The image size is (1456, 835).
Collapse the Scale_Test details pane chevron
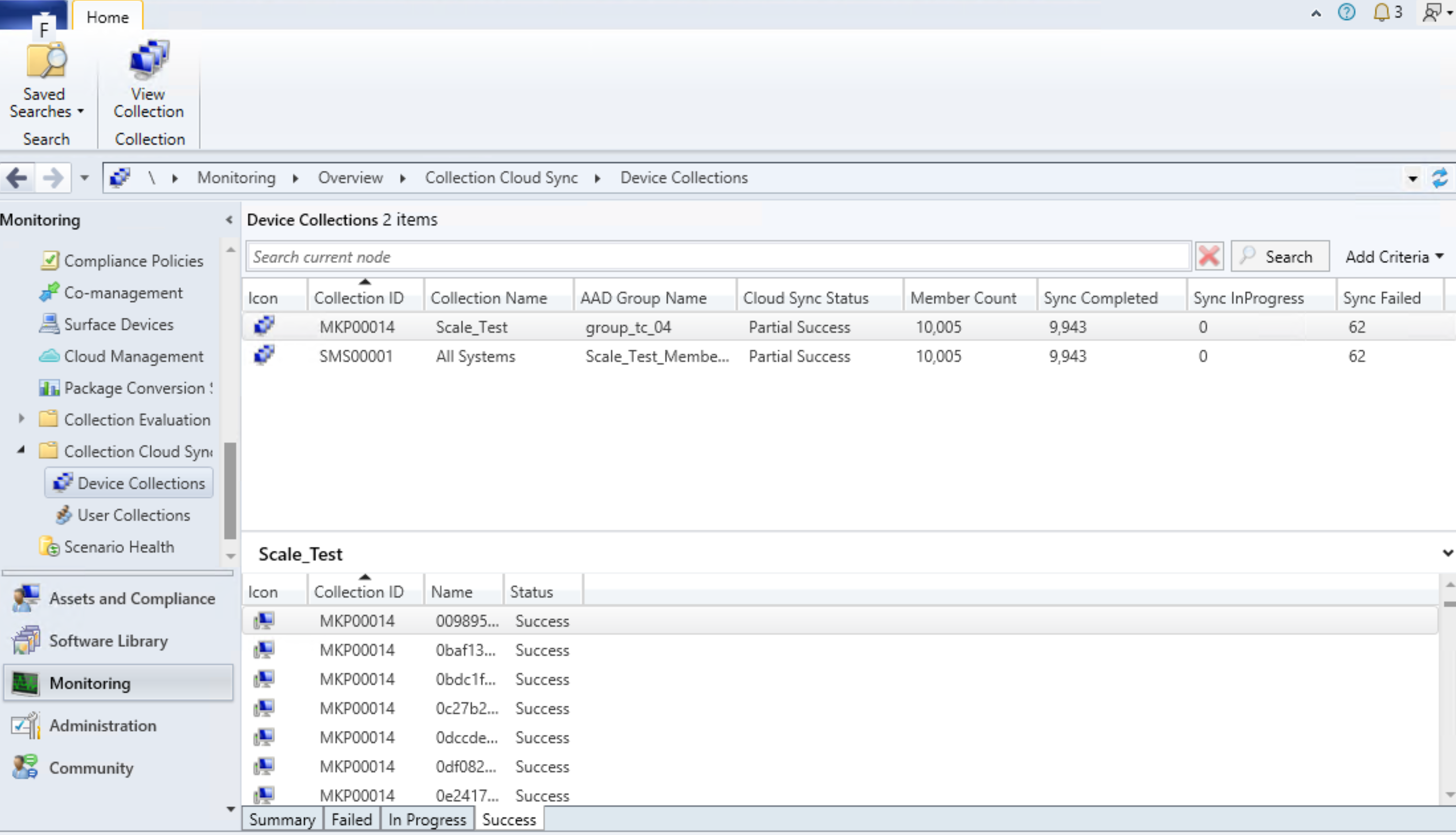click(x=1448, y=553)
